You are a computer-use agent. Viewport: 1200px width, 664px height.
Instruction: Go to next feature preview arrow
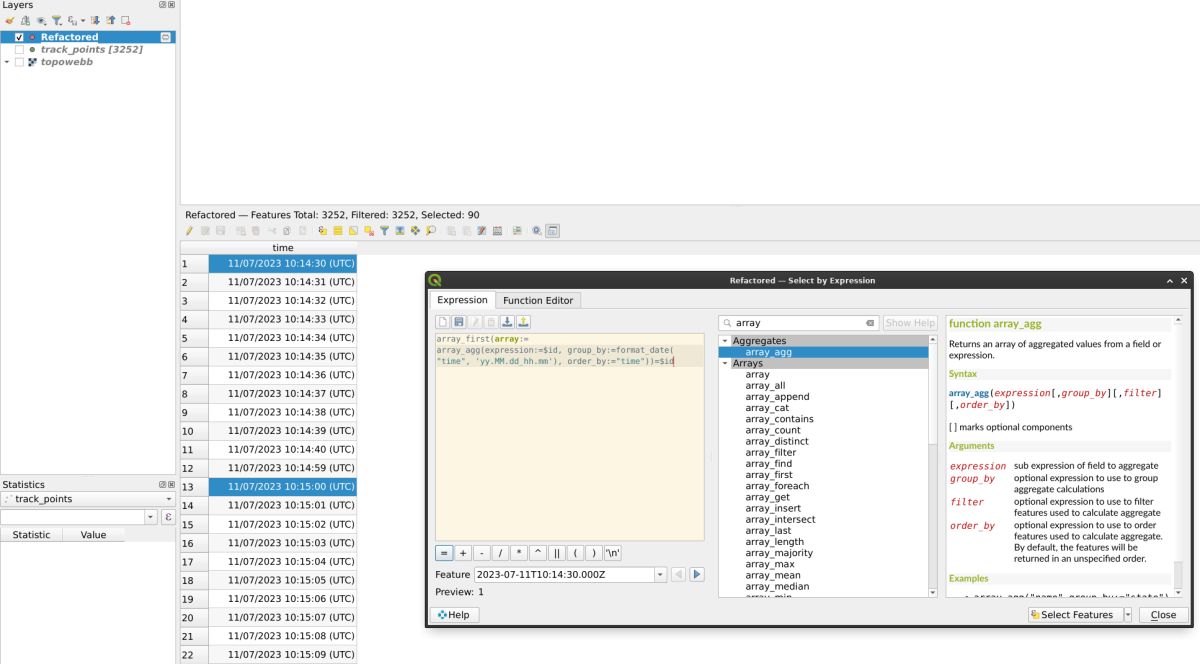coord(697,575)
